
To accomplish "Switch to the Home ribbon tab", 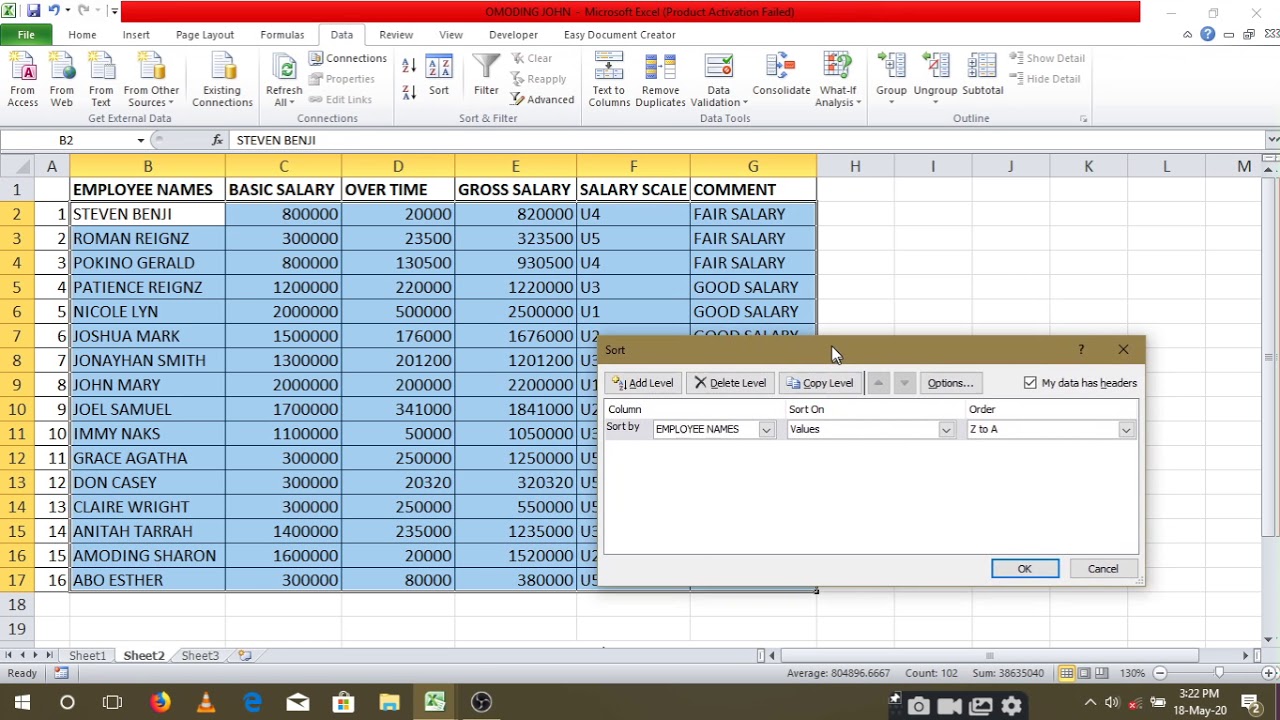I will (82, 34).
